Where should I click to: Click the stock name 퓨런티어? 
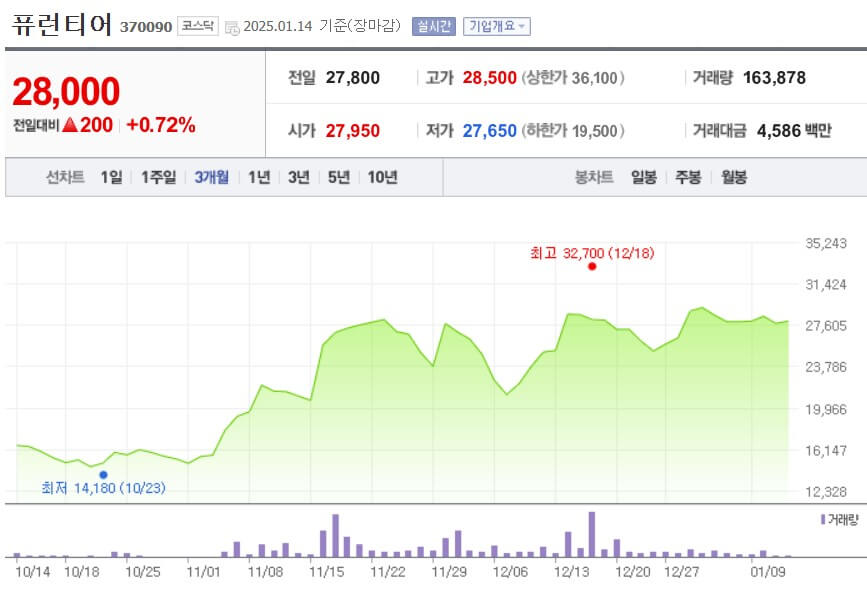coord(61,24)
